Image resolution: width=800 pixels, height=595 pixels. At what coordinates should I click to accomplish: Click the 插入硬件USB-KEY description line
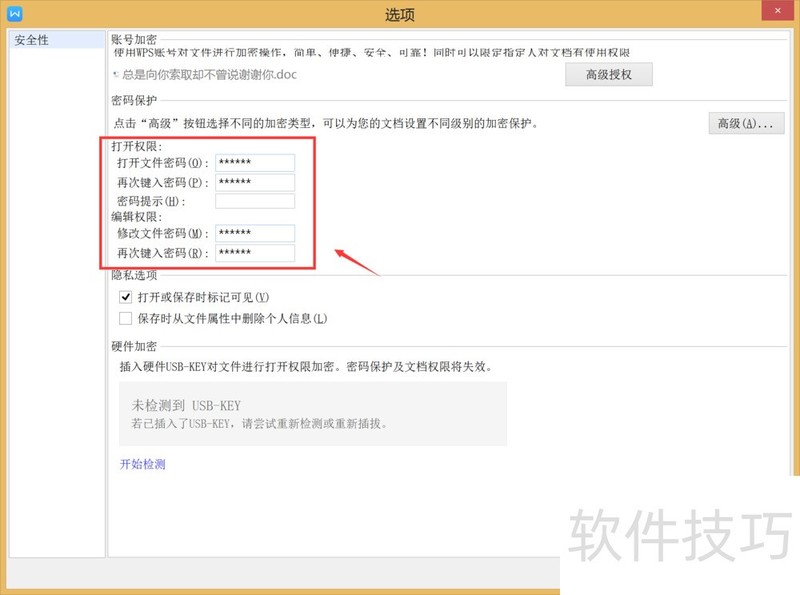pos(306,366)
